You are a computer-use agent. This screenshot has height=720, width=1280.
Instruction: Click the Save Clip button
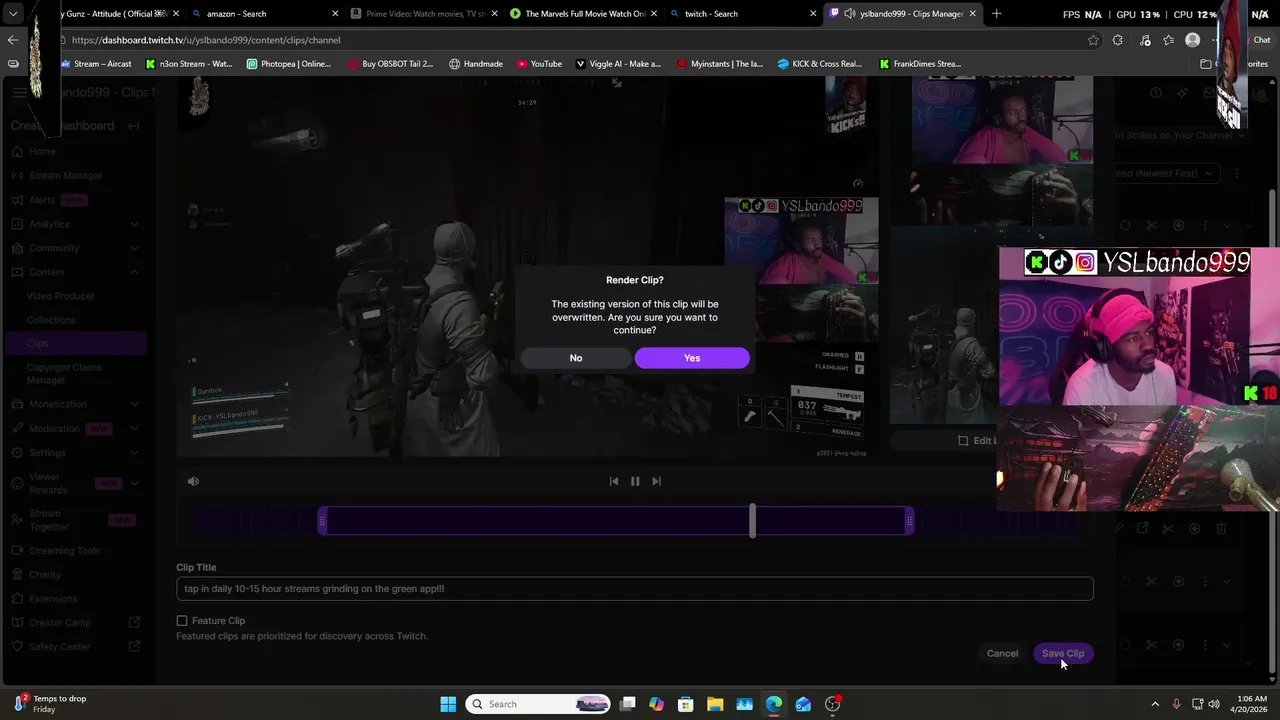(1063, 653)
